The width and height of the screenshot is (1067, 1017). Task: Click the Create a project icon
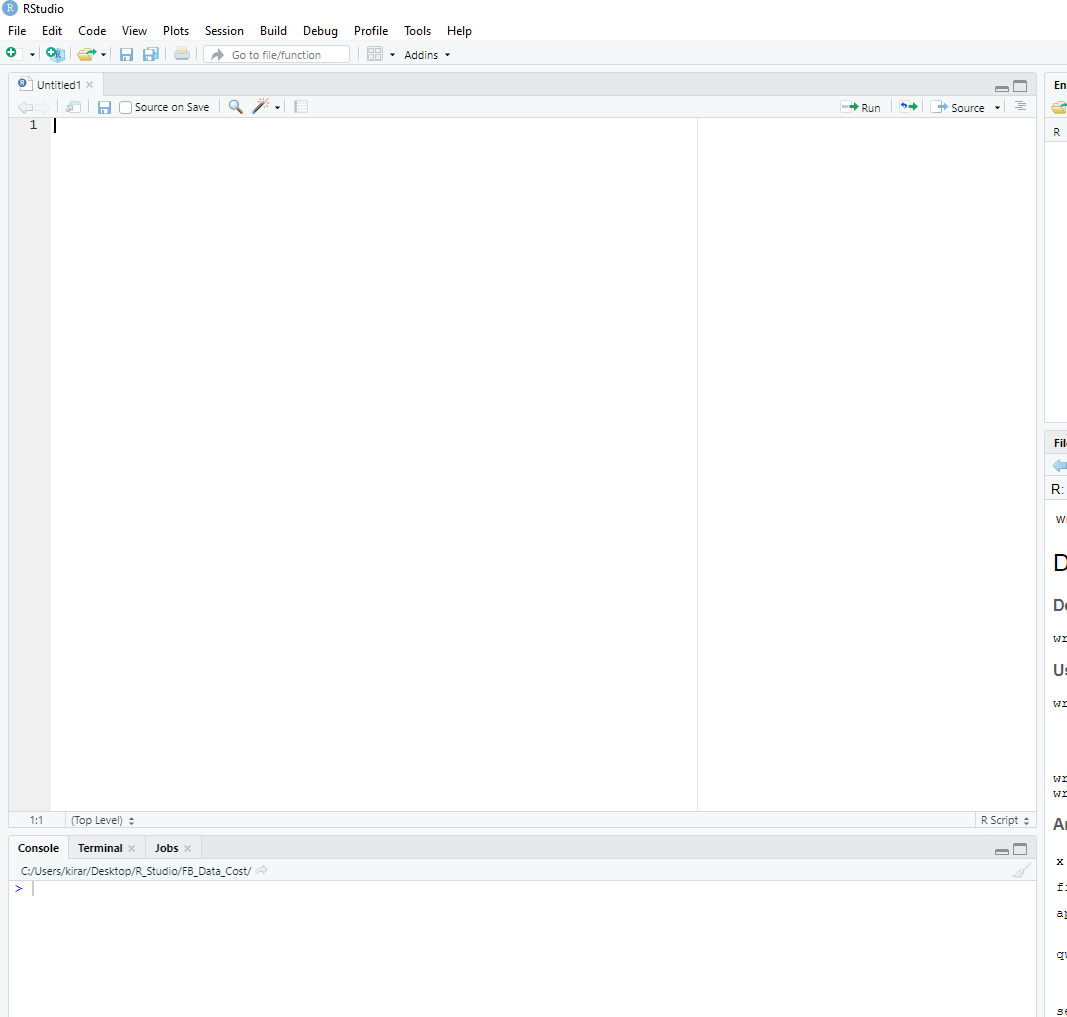[x=55, y=54]
